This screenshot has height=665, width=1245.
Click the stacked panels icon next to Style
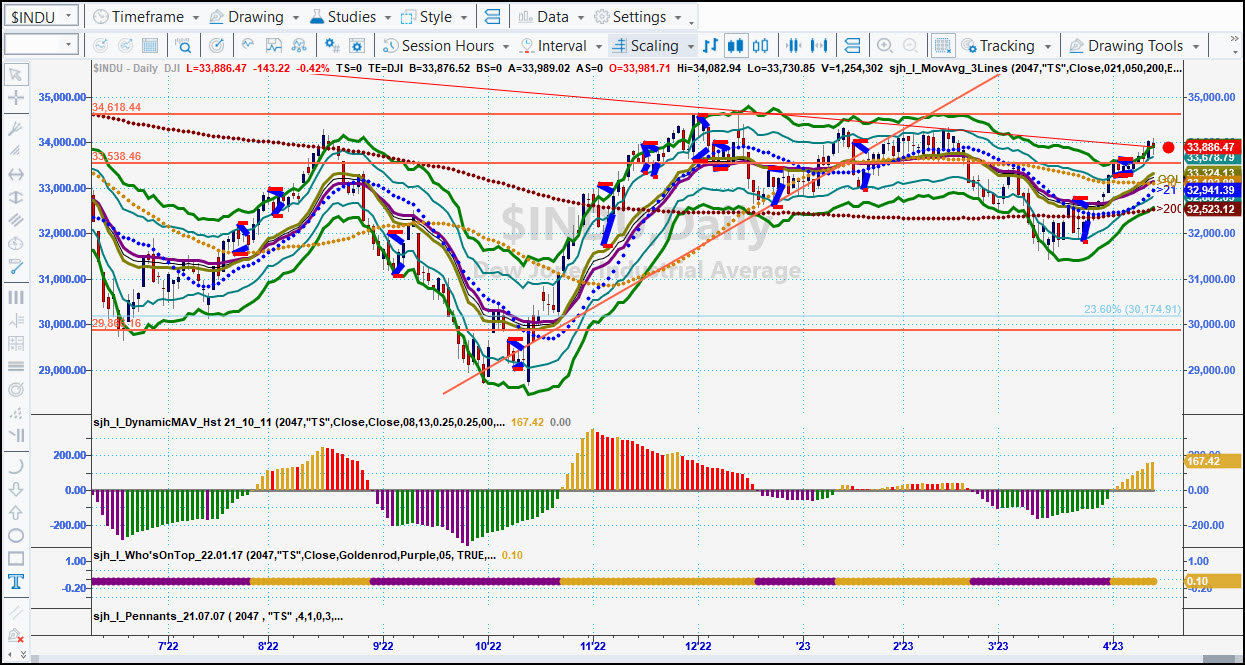(x=491, y=17)
